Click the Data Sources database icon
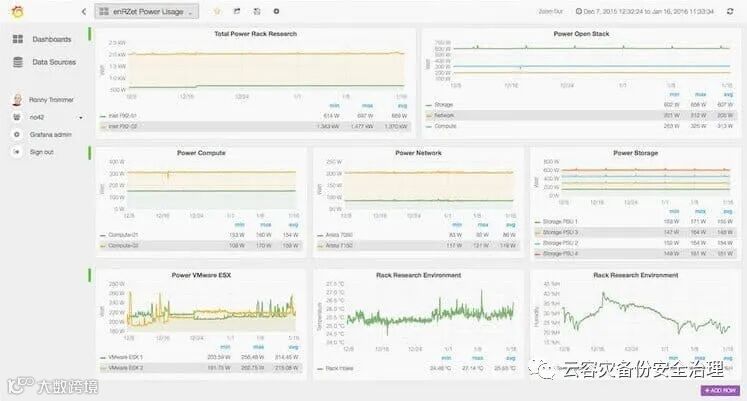The height and width of the screenshot is (401, 747). (x=18, y=62)
